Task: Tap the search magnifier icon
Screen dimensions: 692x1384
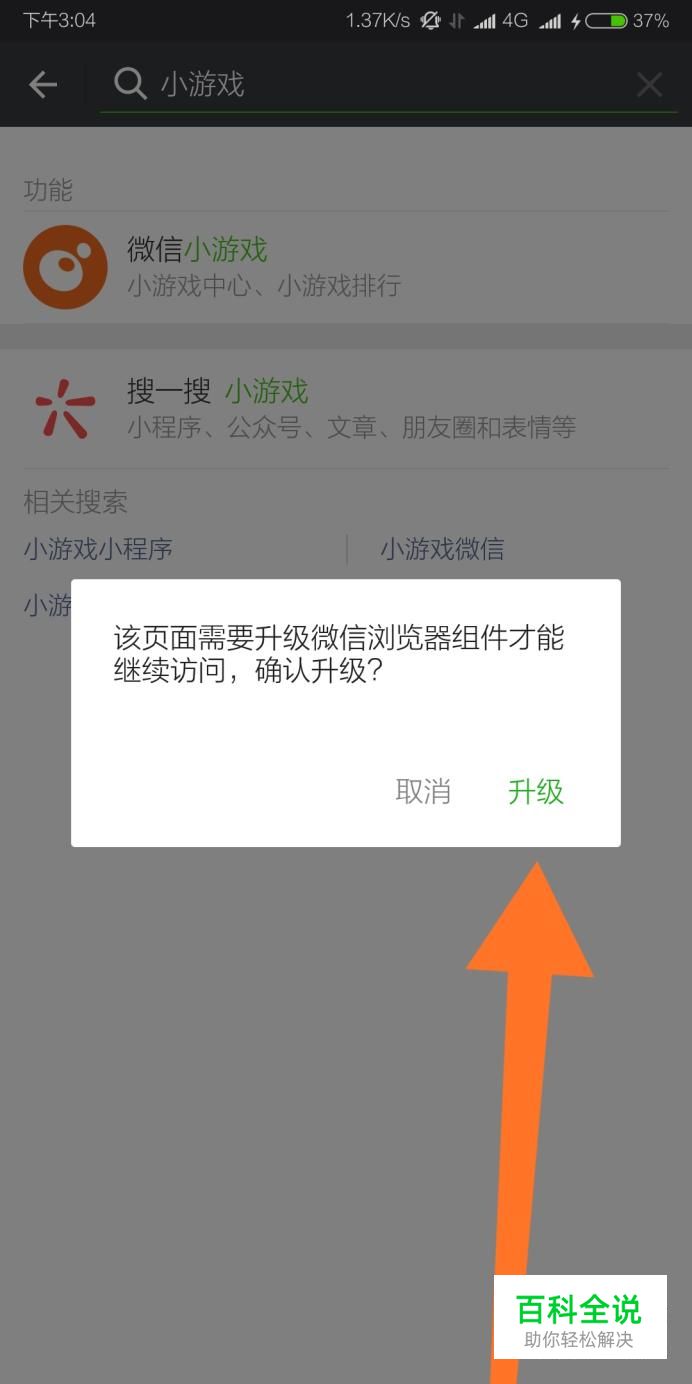Action: [130, 84]
